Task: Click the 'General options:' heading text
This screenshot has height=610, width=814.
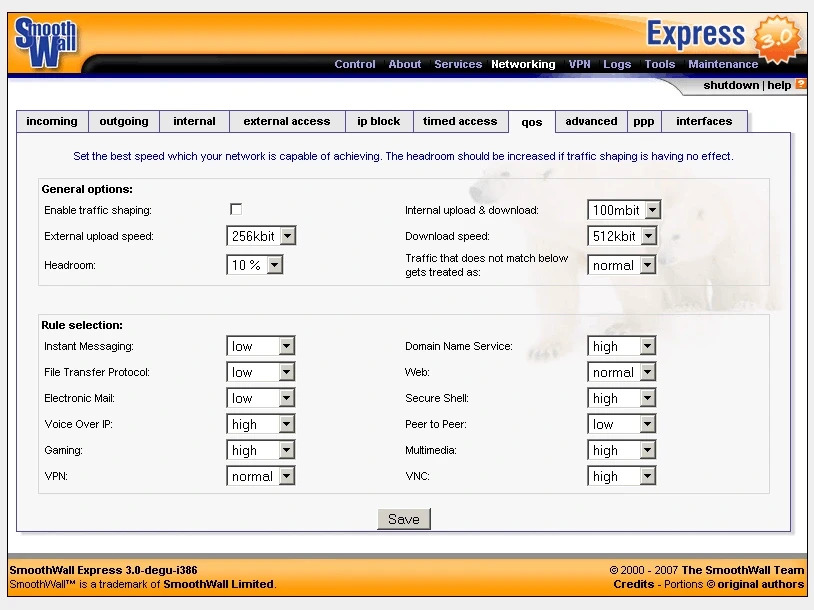Action: tap(87, 189)
